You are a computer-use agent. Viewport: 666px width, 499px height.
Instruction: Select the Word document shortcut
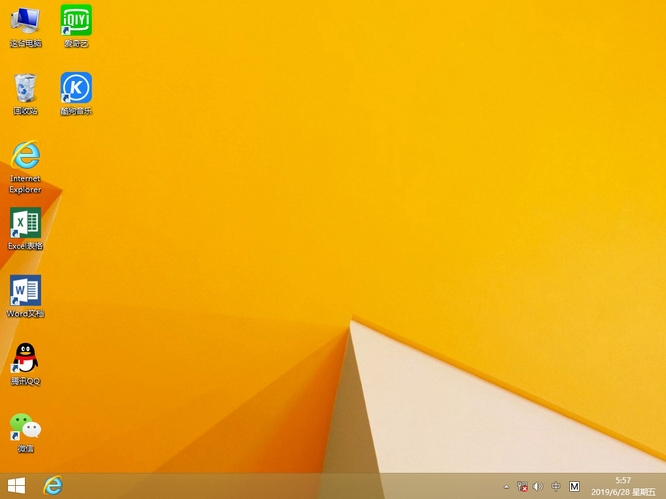(x=25, y=296)
